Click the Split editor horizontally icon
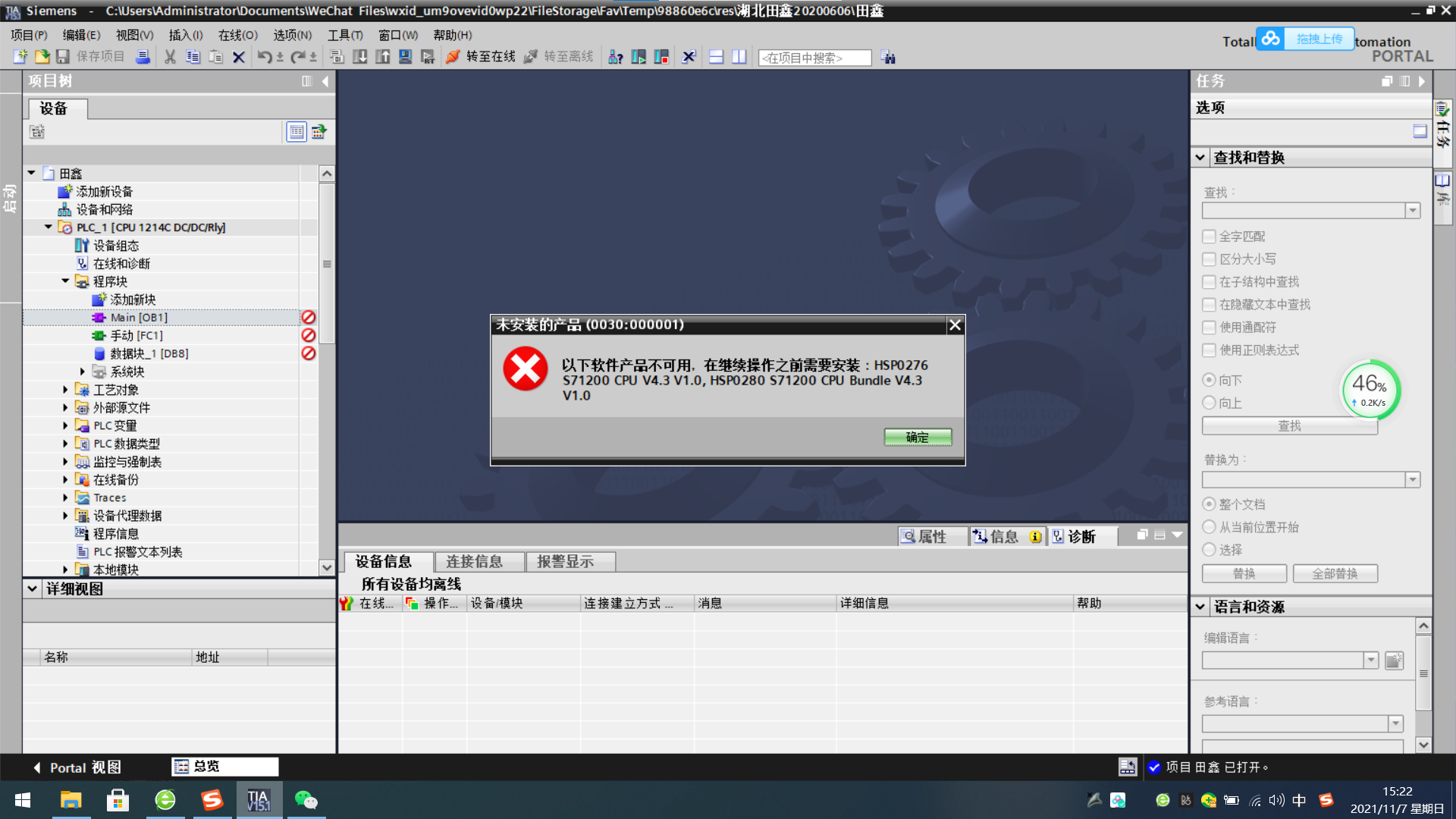 pyautogui.click(x=716, y=57)
